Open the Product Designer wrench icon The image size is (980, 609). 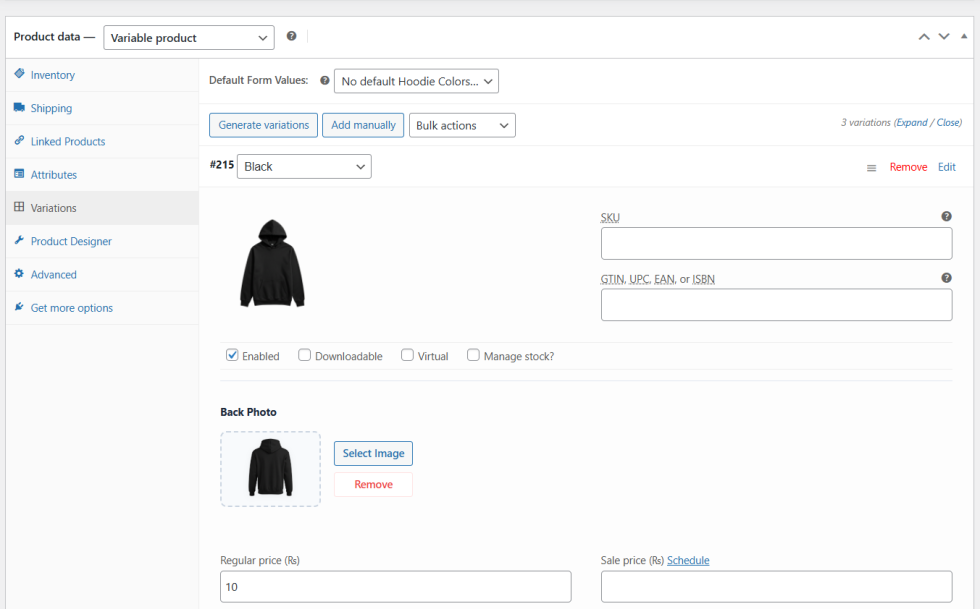click(20, 241)
